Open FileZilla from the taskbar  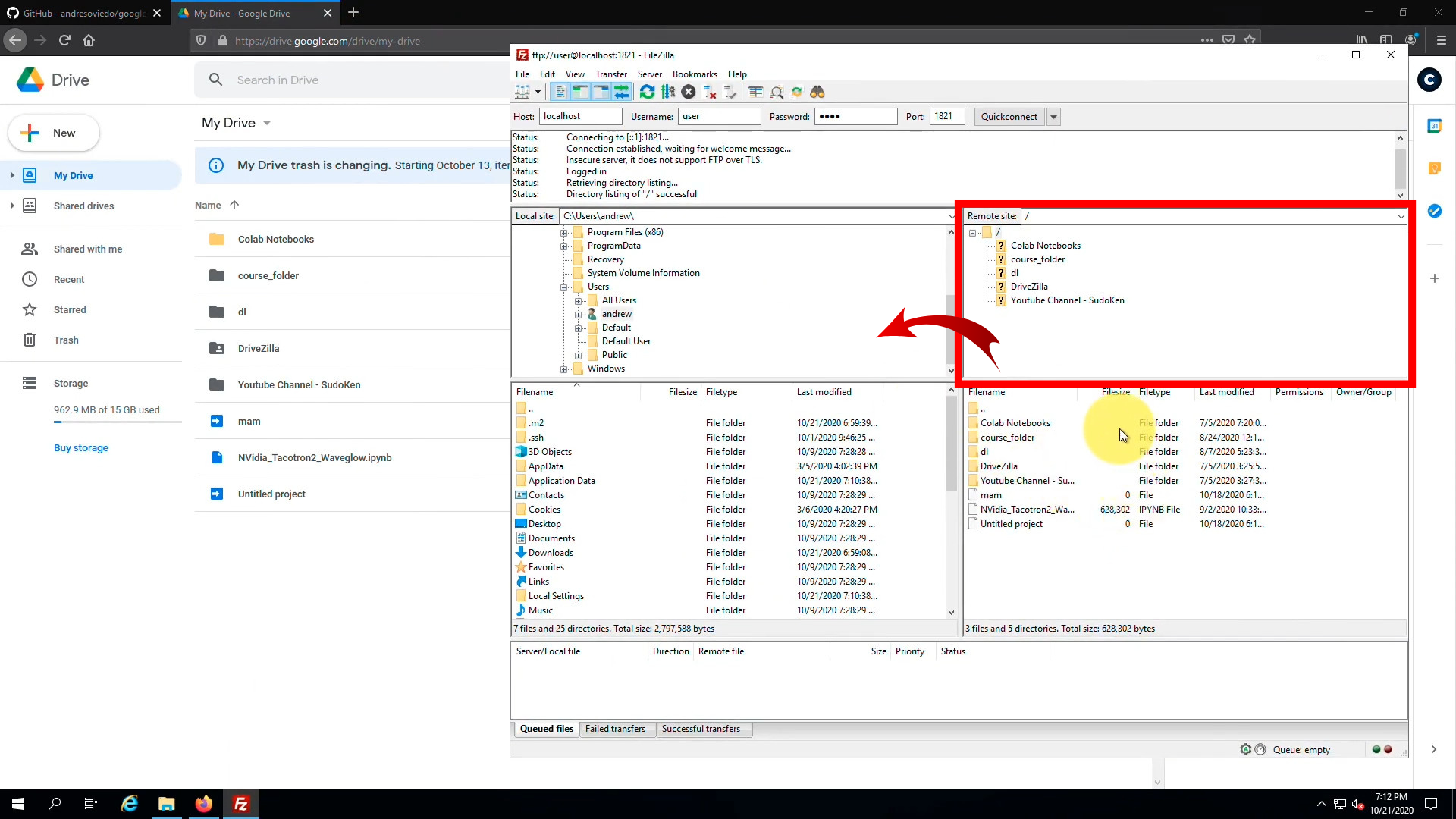241,804
